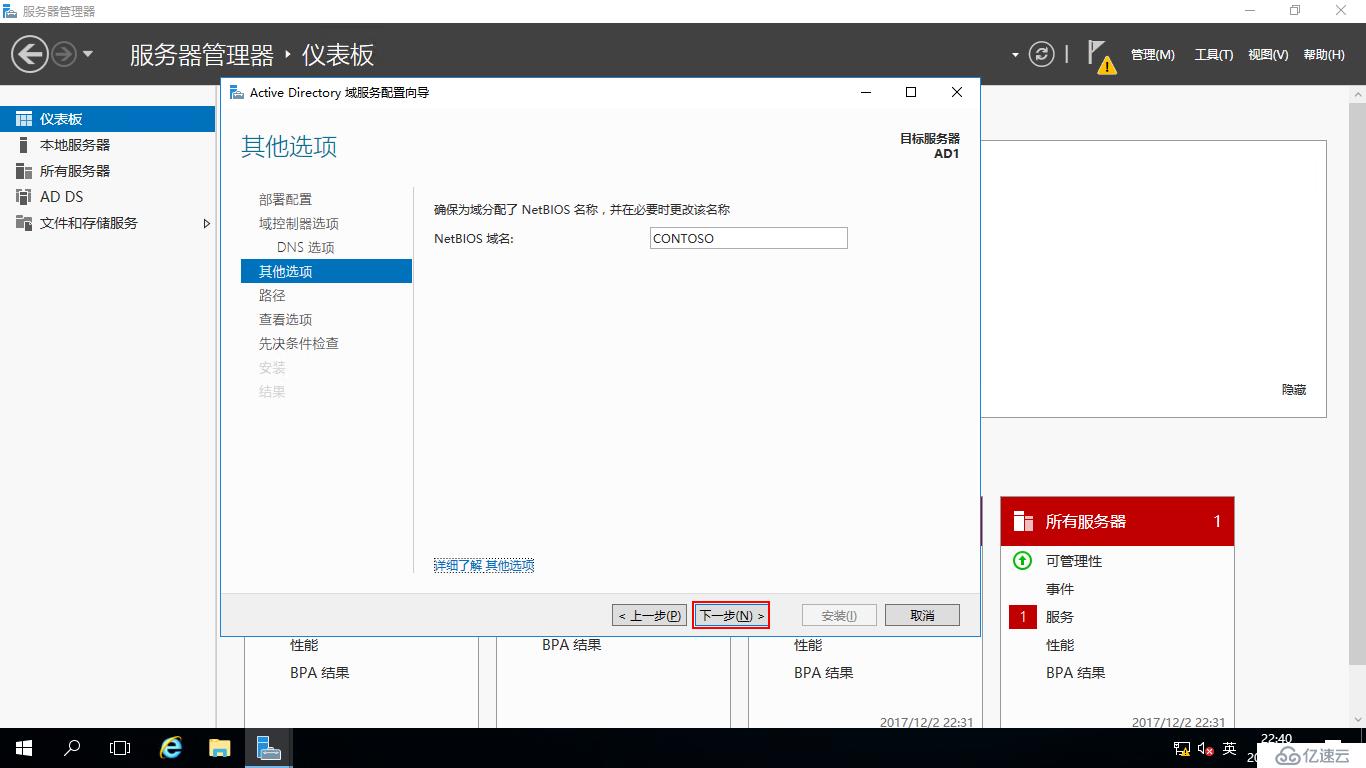1366x768 pixels.
Task: Select 仪表板 in the left sidebar
Action: point(107,119)
